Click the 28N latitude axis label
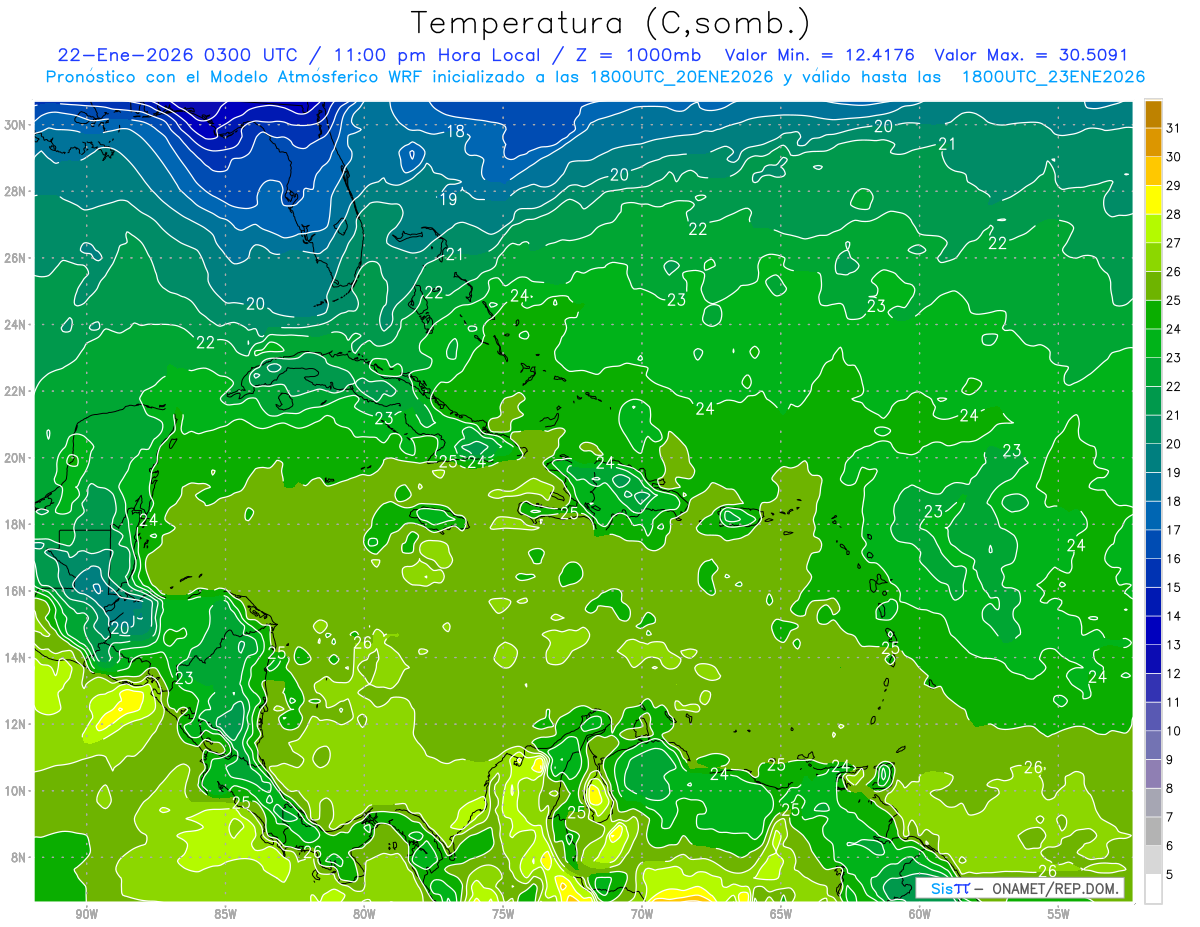Image resolution: width=1200 pixels, height=927 pixels. (17, 191)
